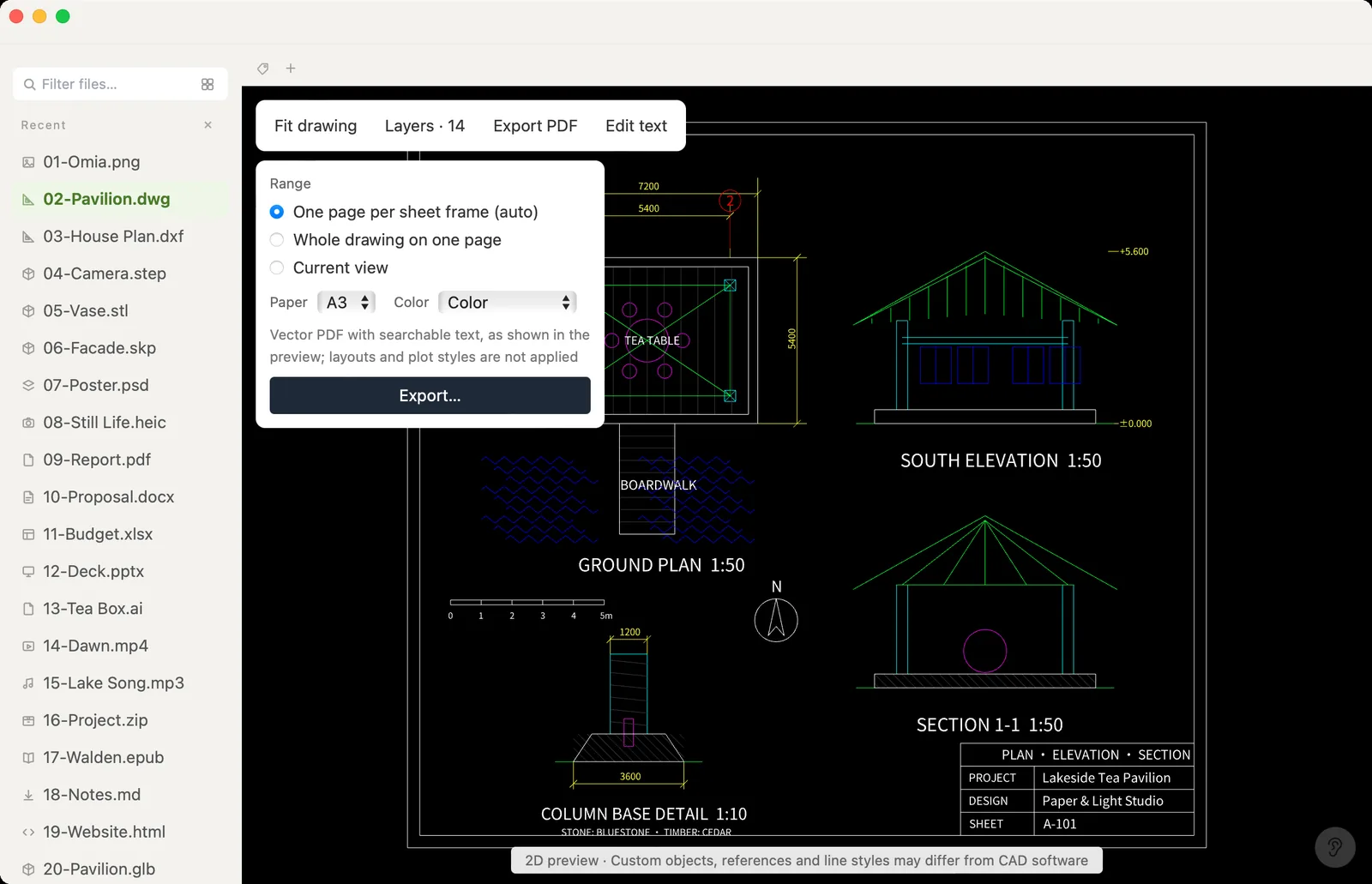Open the help button at bottom right
The image size is (1372, 884).
1335,847
